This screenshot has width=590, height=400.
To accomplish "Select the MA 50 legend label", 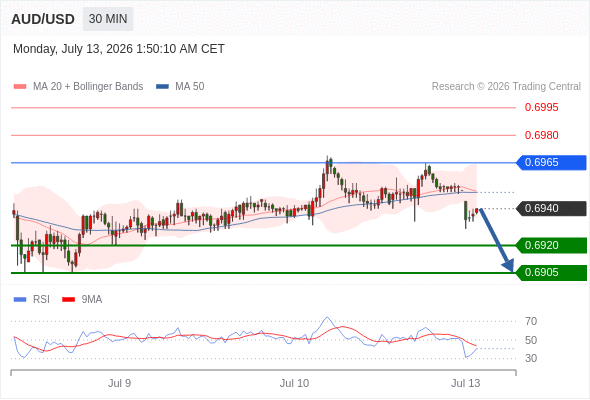I will coord(190,87).
